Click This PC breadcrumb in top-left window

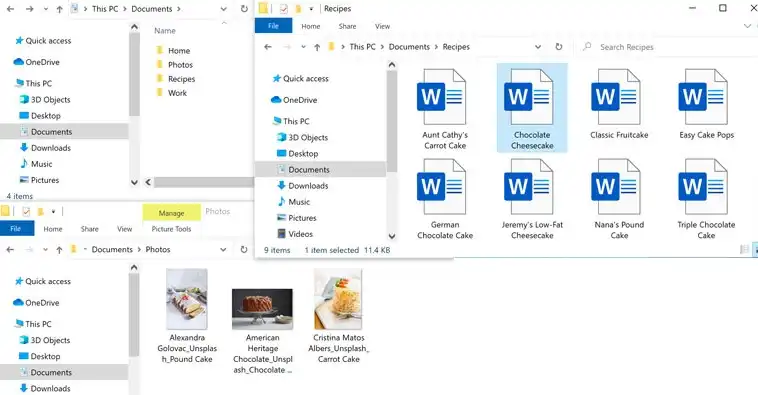[x=105, y=9]
